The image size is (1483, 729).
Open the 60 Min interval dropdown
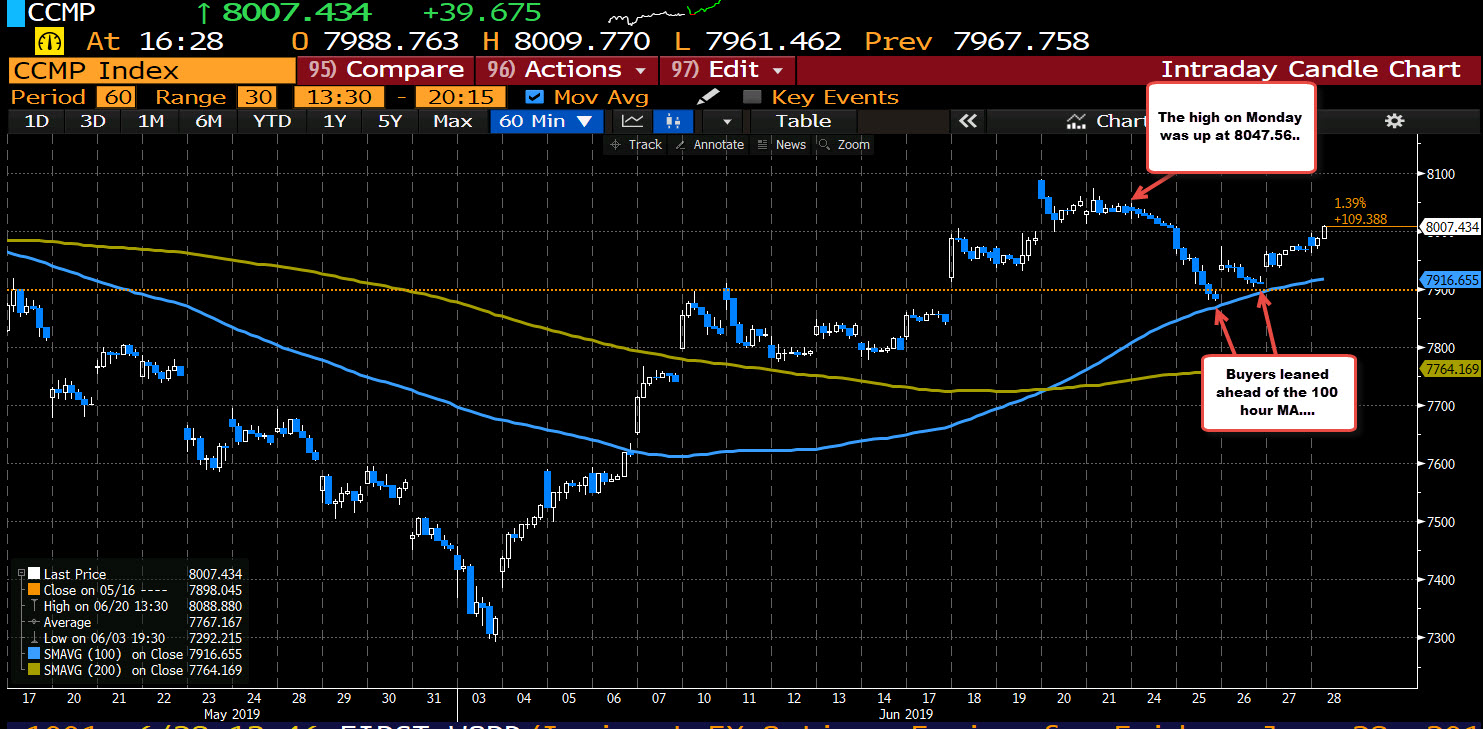pos(546,121)
